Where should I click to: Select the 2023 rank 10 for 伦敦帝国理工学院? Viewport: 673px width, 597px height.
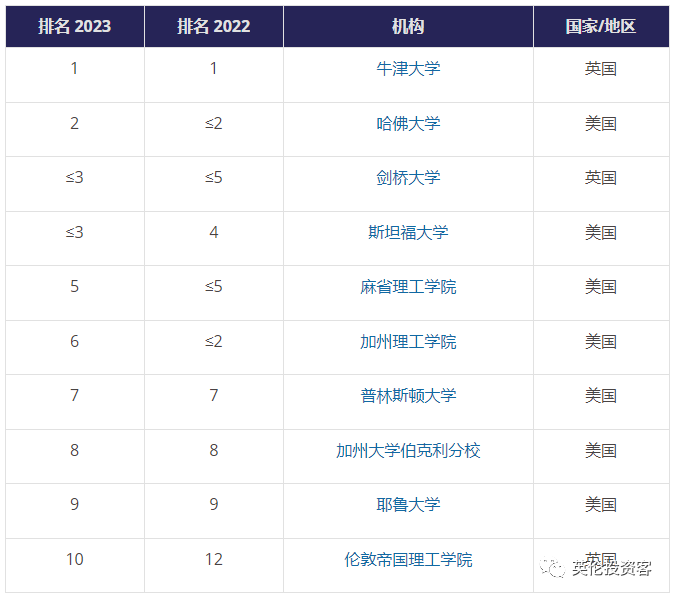75,559
